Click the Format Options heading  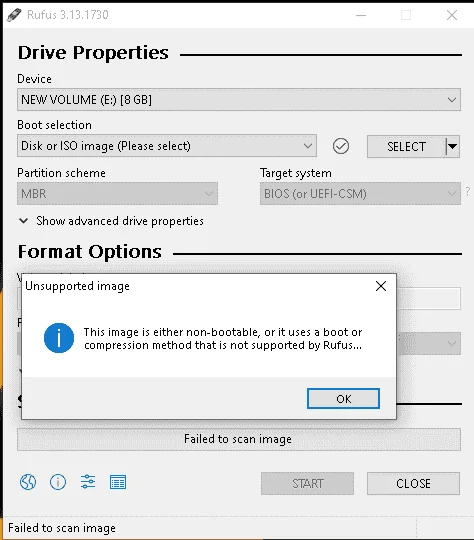[x=90, y=252]
